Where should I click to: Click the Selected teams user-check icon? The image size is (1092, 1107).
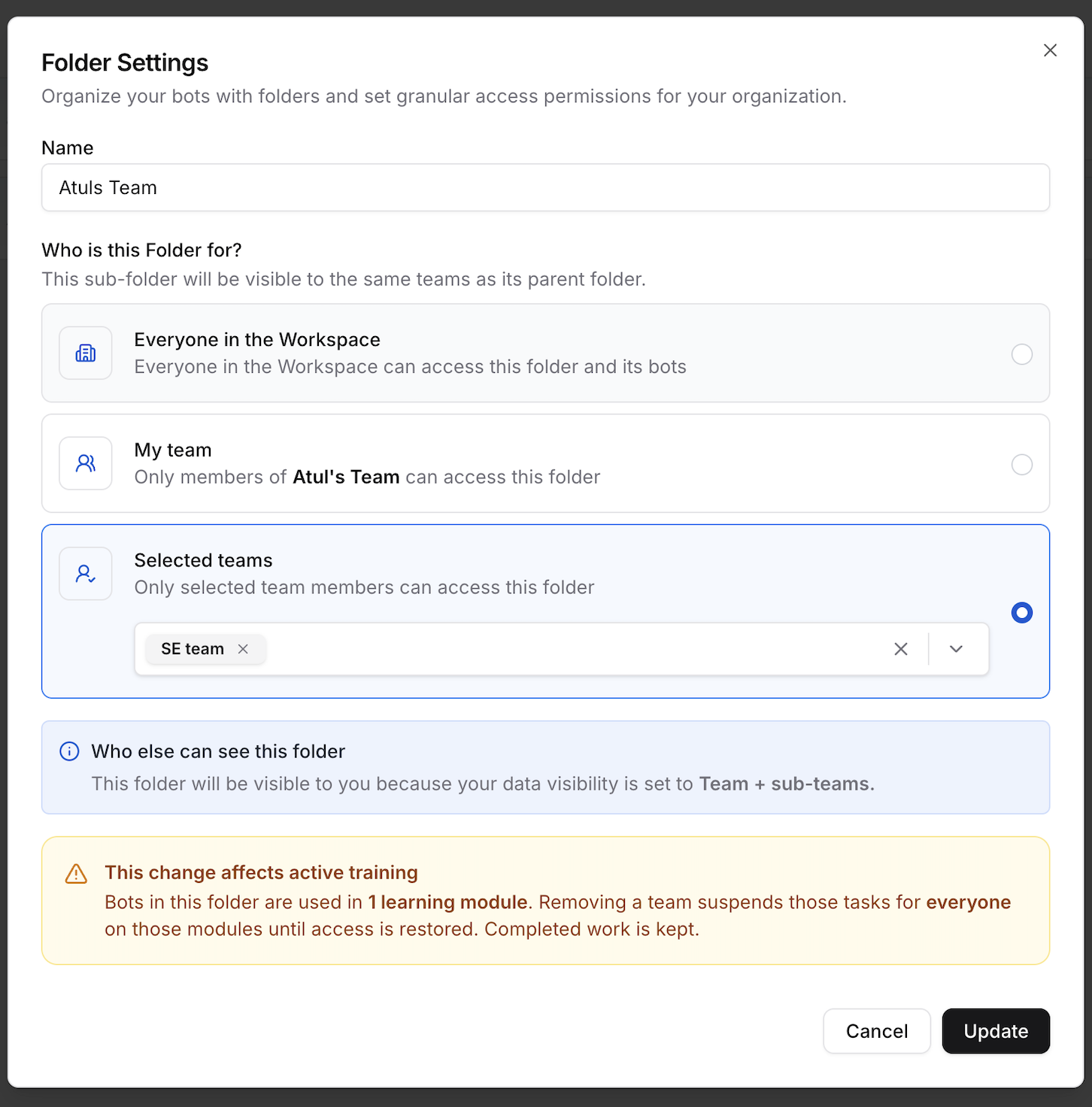pyautogui.click(x=86, y=574)
